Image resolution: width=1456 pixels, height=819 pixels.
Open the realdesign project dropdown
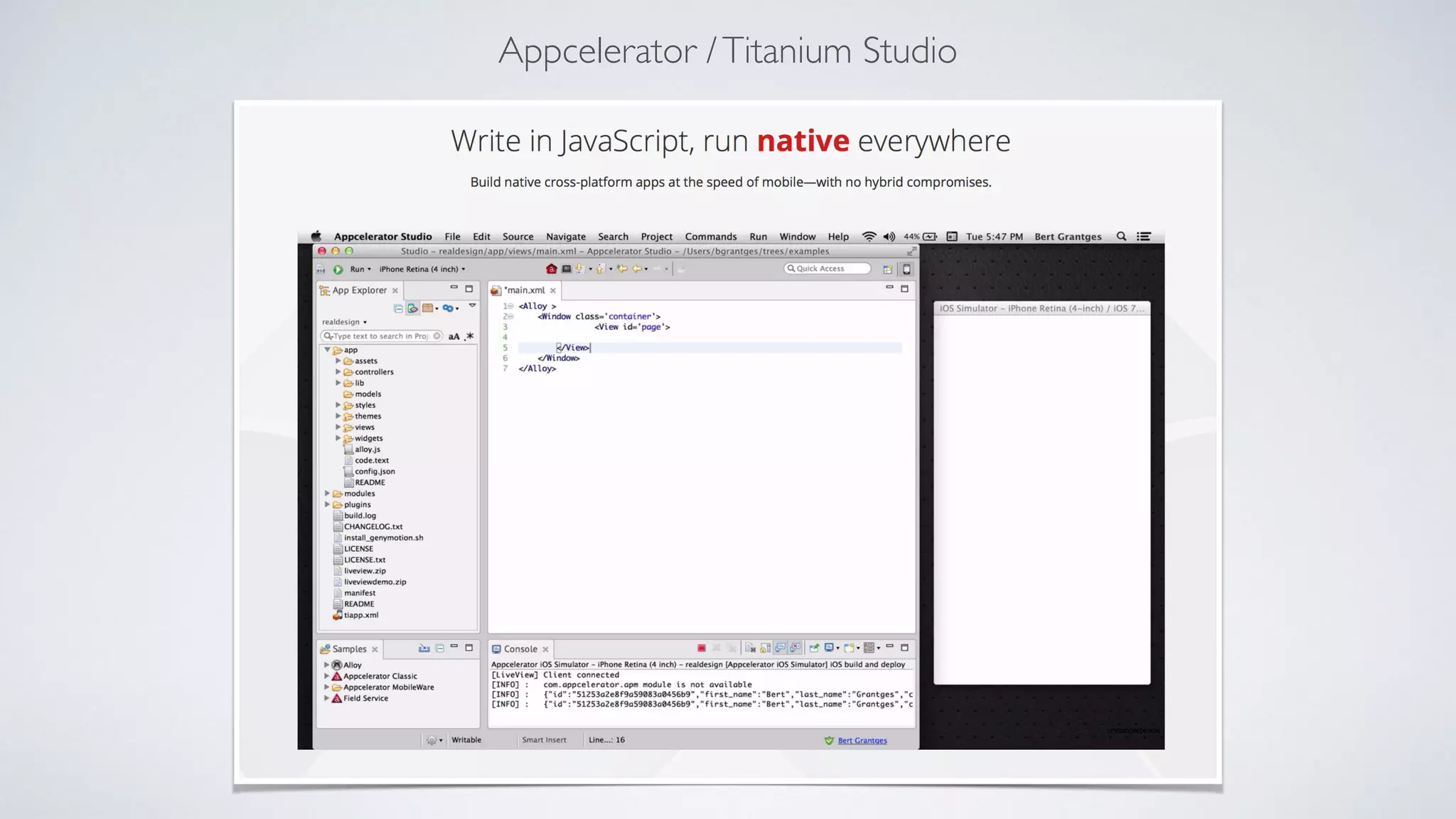tap(344, 322)
